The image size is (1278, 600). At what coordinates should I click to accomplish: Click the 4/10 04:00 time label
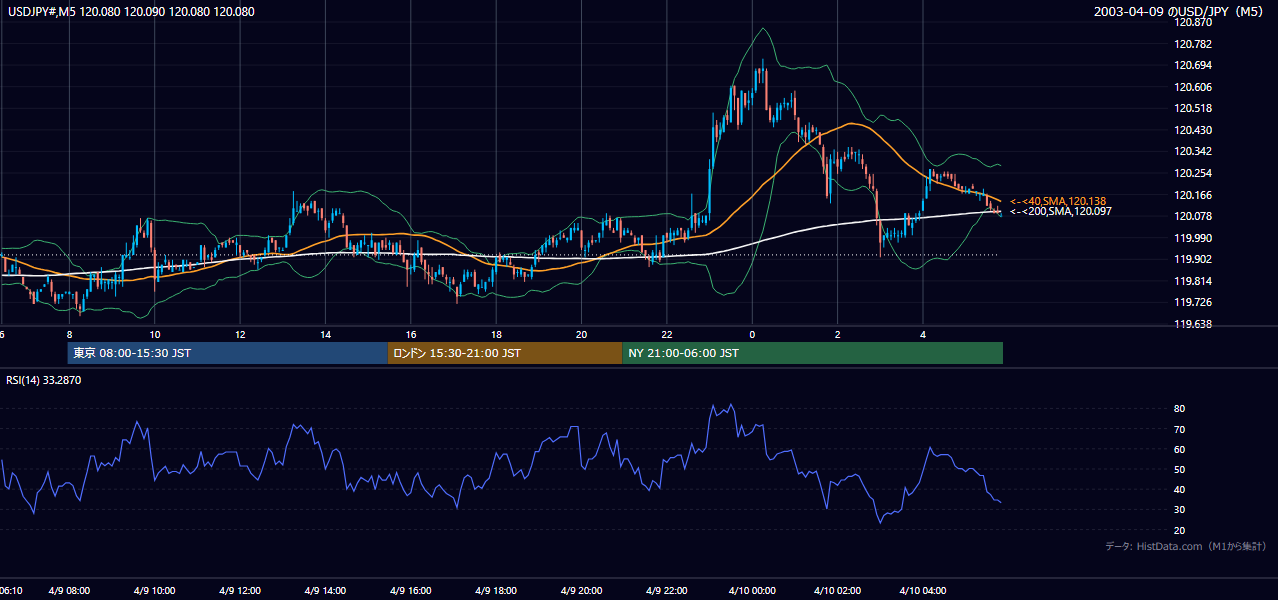[923, 591]
